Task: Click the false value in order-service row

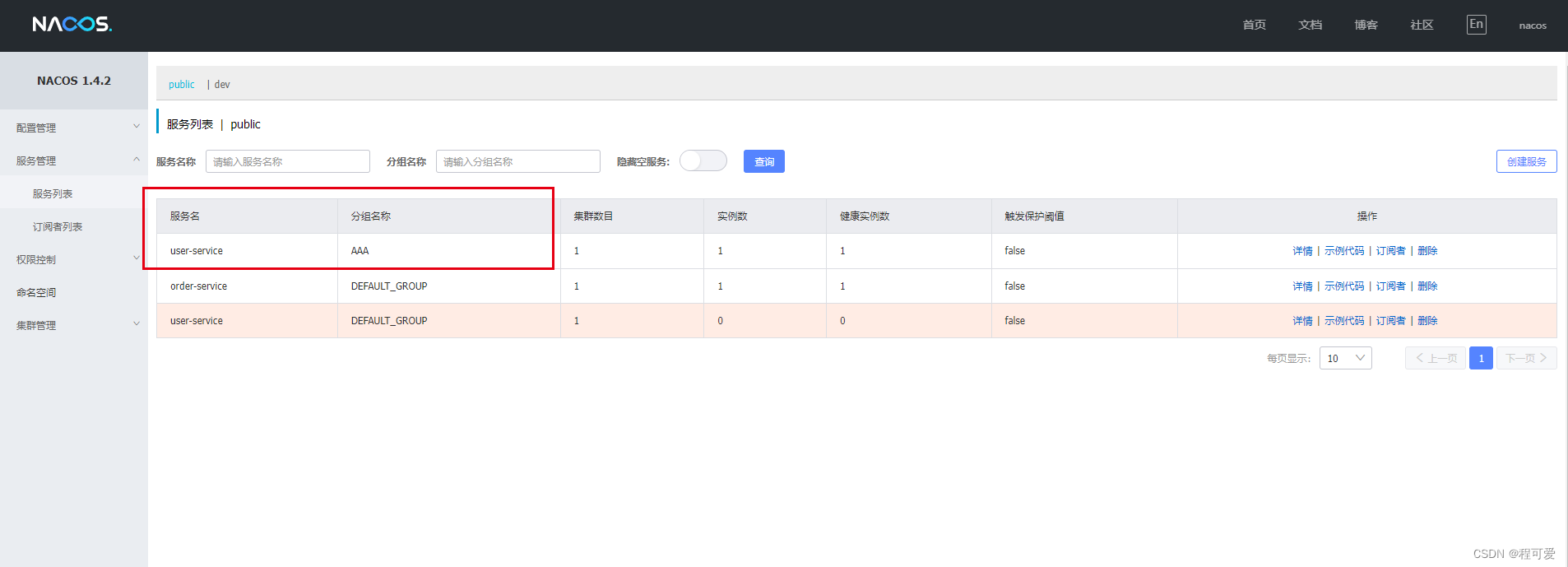Action: tap(1014, 286)
